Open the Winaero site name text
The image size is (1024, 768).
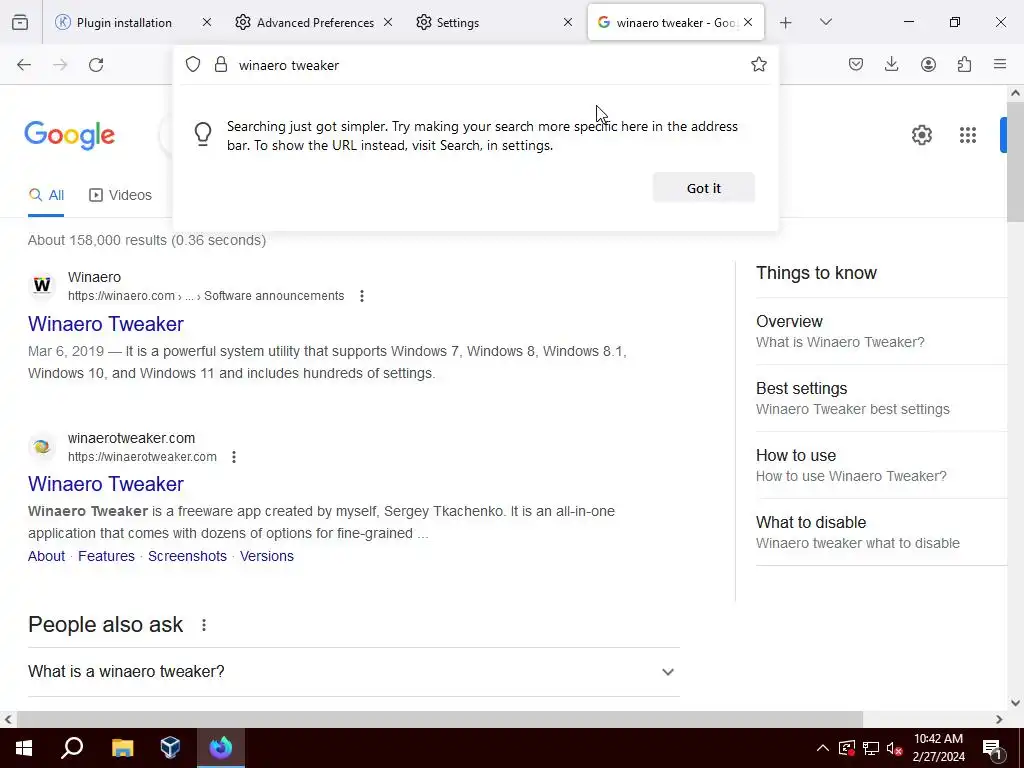(95, 278)
